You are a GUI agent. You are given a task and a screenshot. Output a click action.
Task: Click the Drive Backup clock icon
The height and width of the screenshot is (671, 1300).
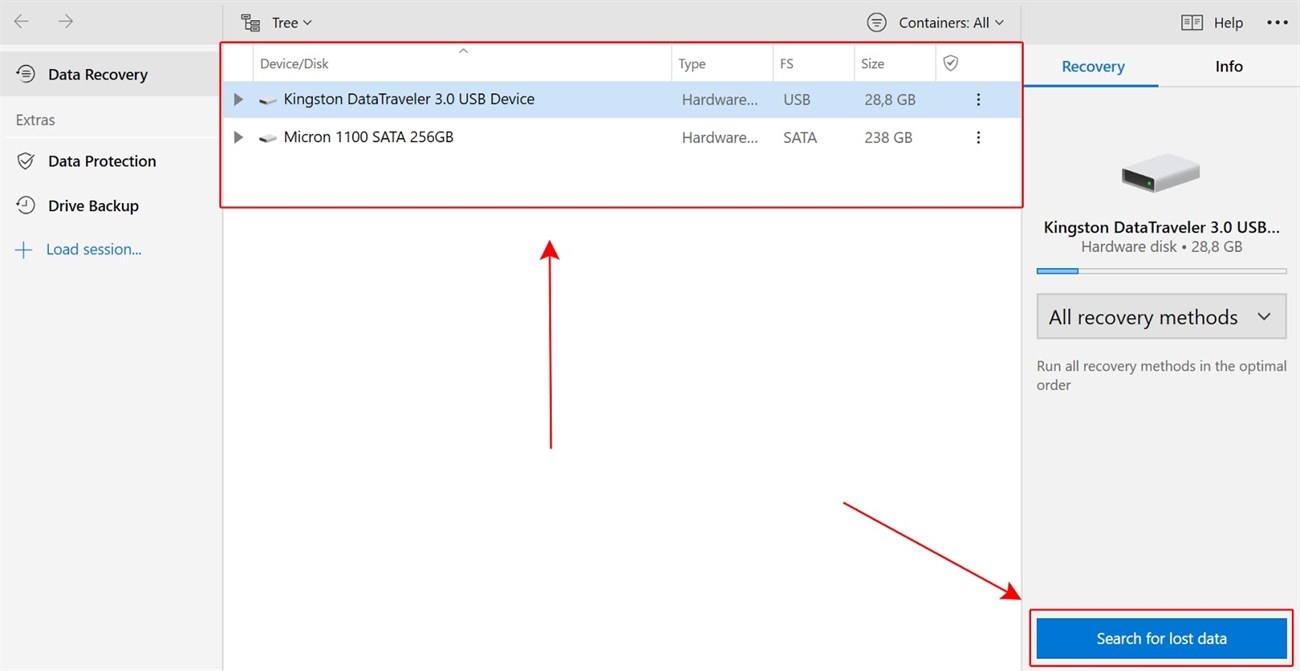(x=26, y=205)
